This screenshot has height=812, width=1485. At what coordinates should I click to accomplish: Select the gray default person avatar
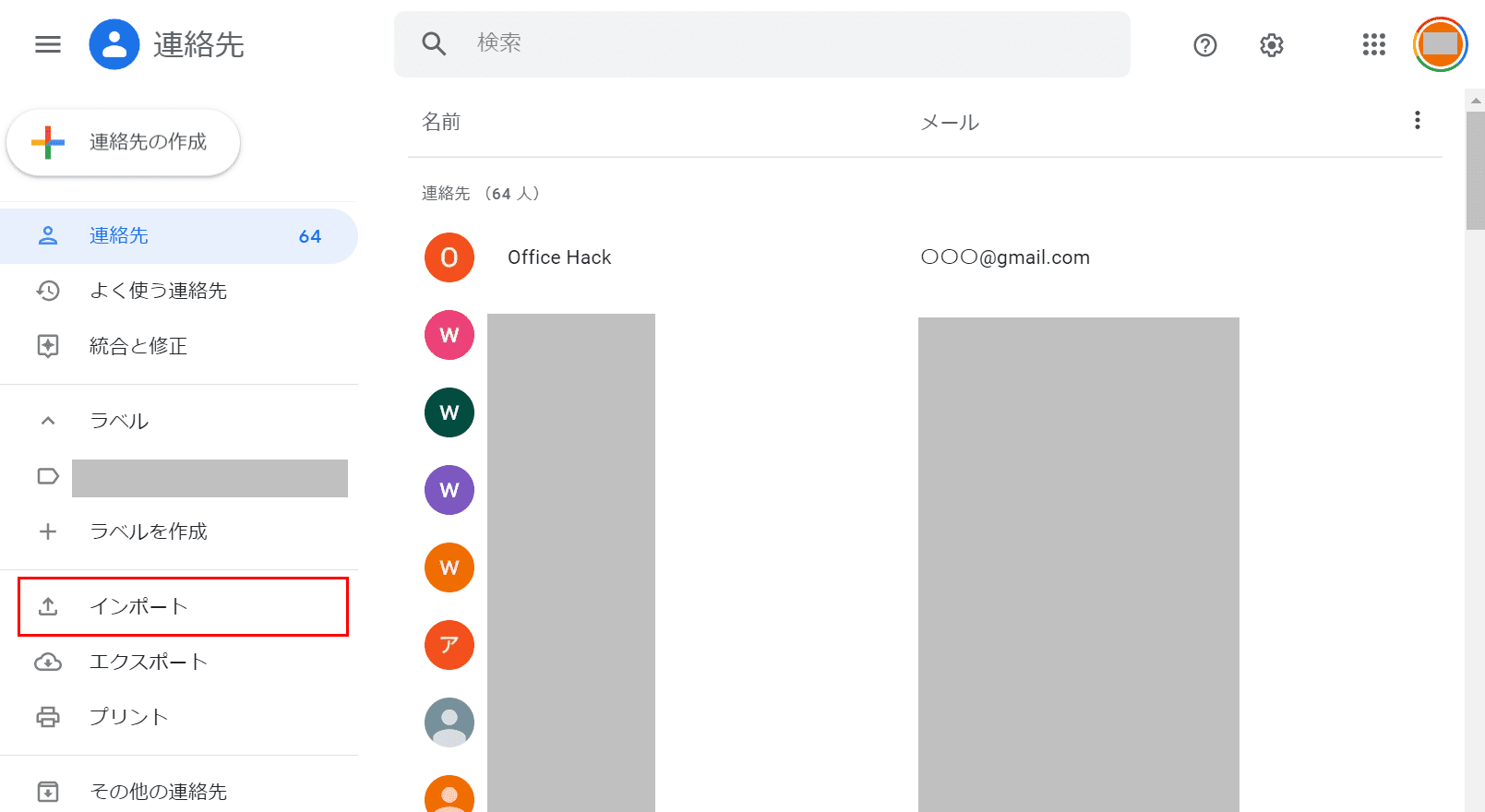point(449,722)
